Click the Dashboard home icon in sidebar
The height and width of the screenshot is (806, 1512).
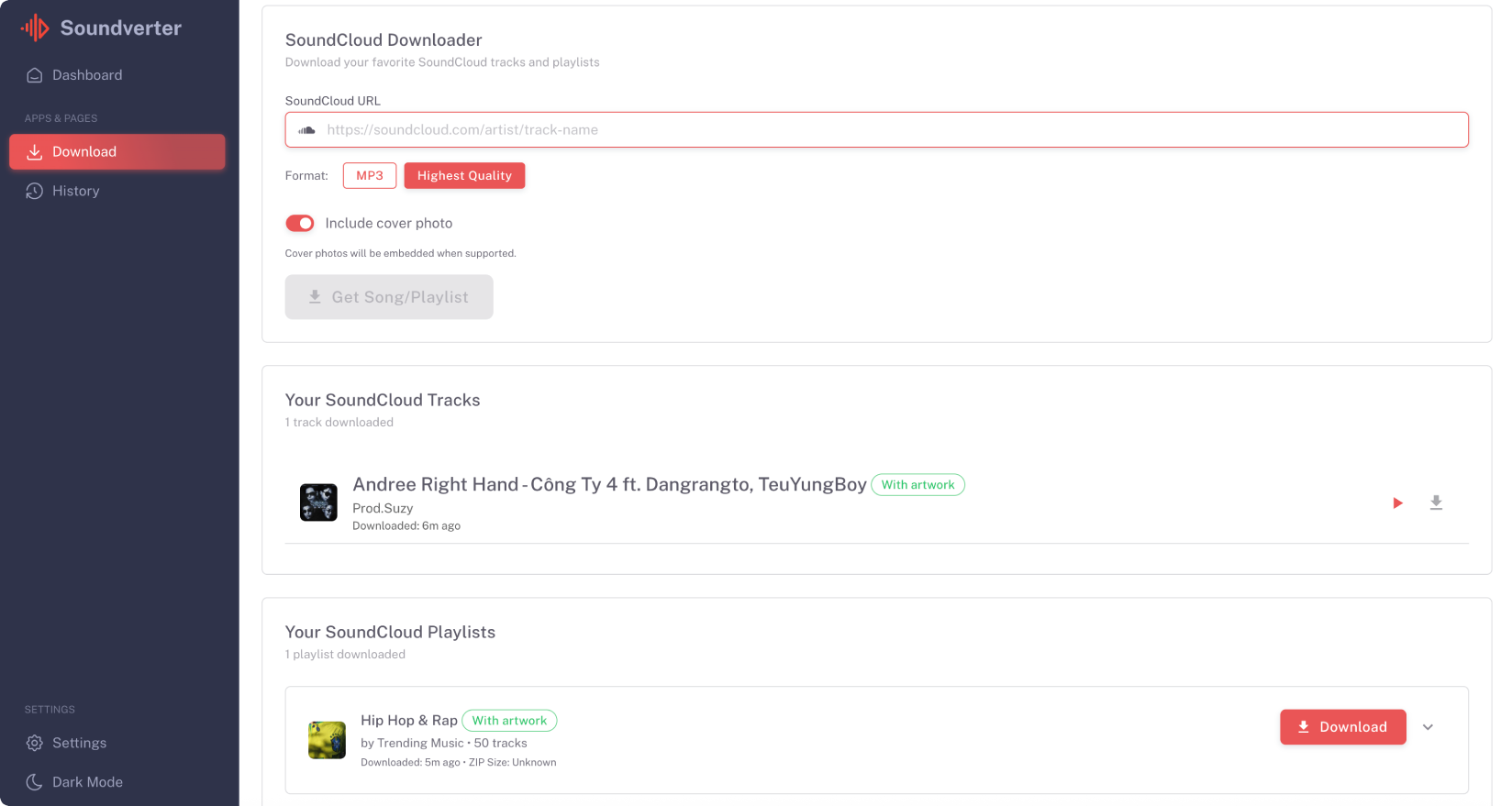pos(34,75)
